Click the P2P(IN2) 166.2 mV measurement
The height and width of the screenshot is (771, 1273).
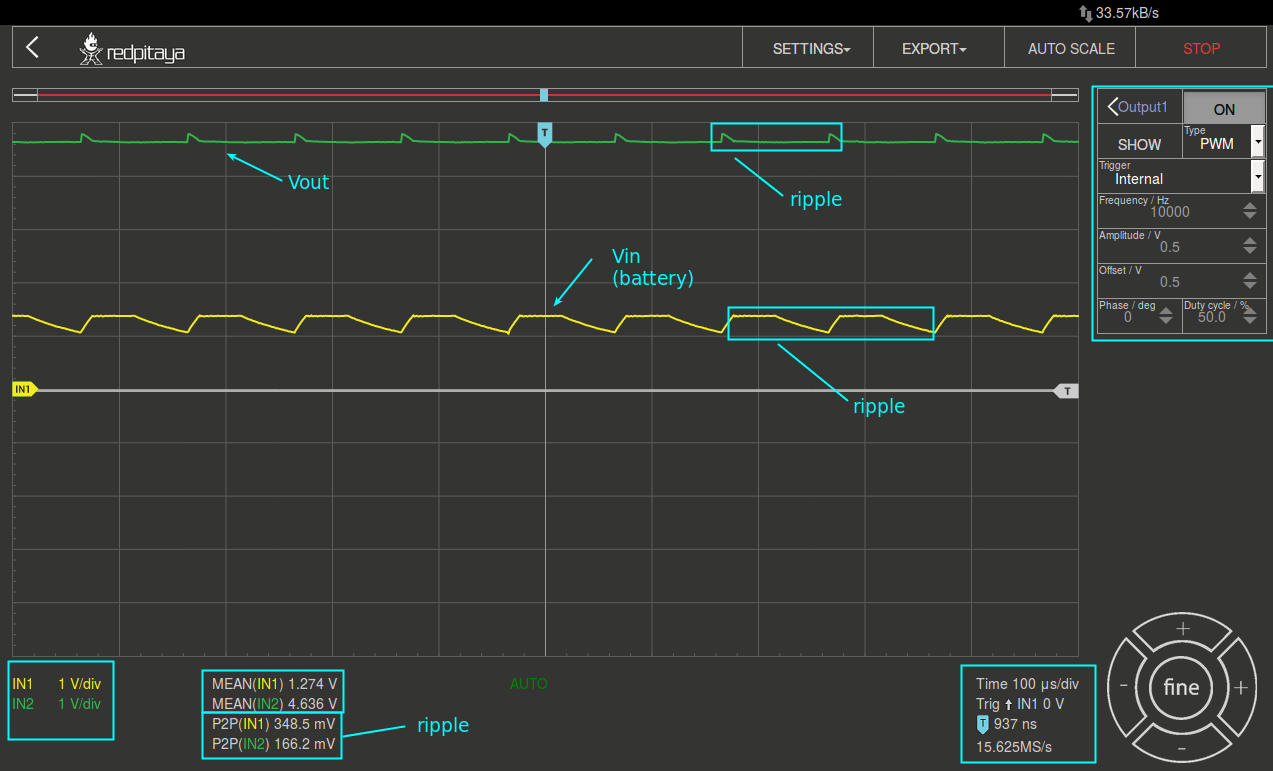click(x=274, y=744)
